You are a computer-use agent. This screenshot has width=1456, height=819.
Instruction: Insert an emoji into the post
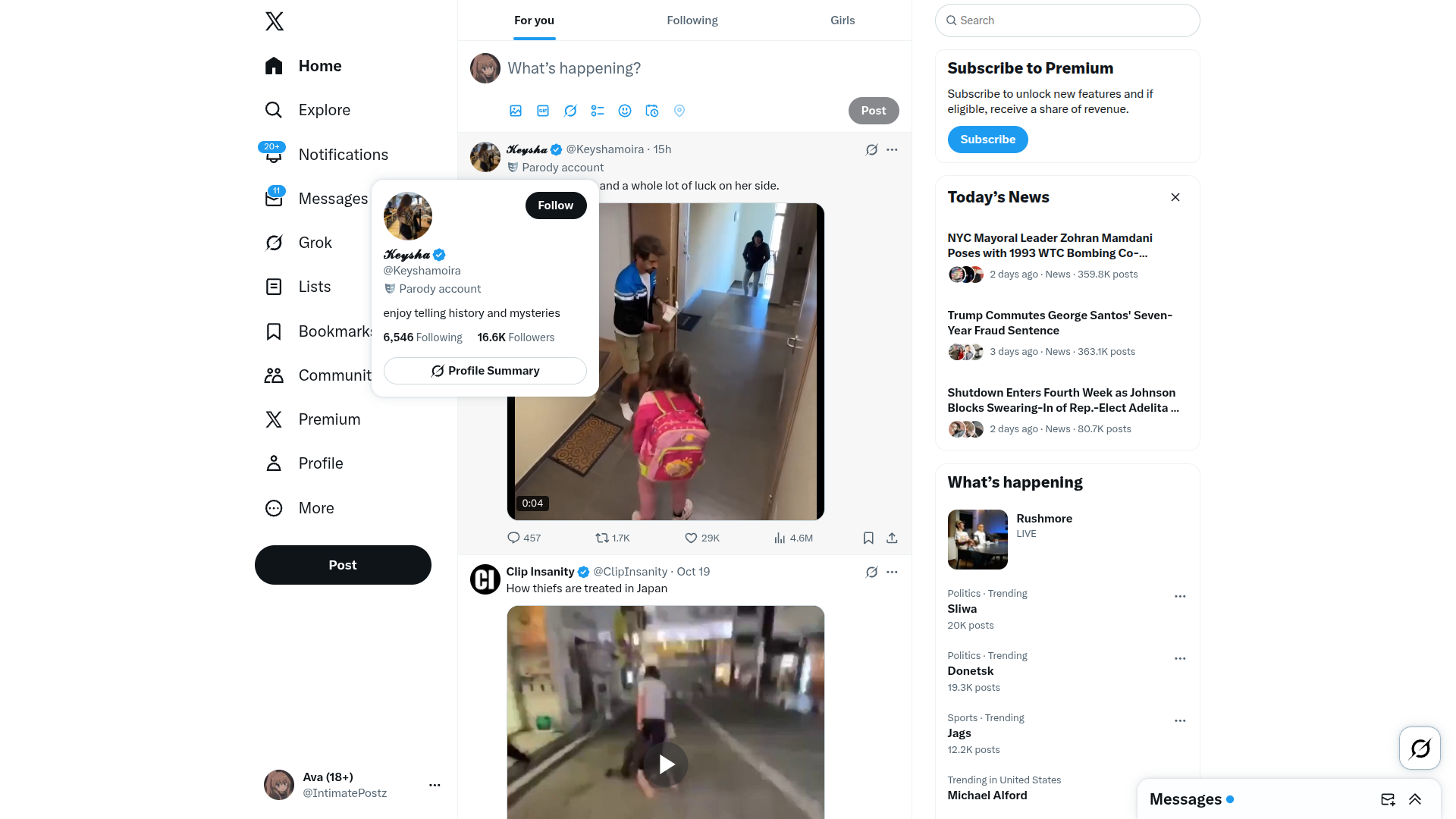coord(625,111)
